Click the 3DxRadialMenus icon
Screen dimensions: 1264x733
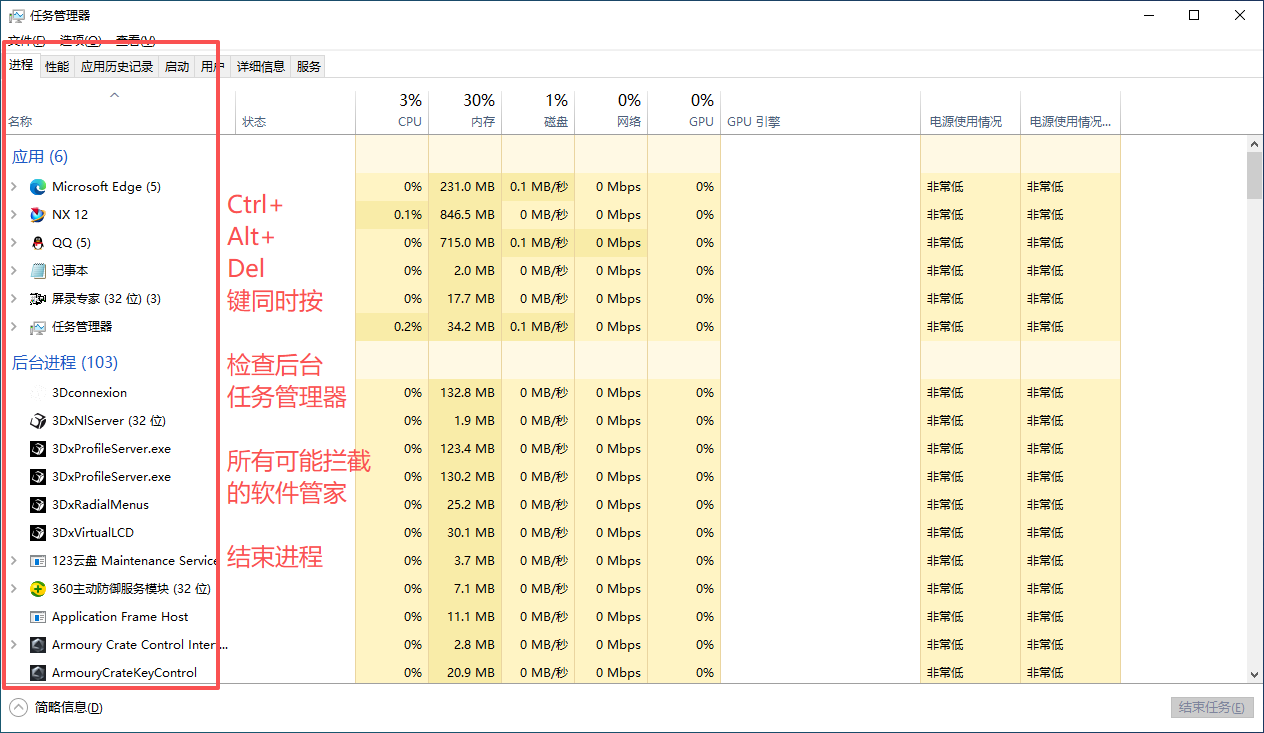click(x=38, y=505)
